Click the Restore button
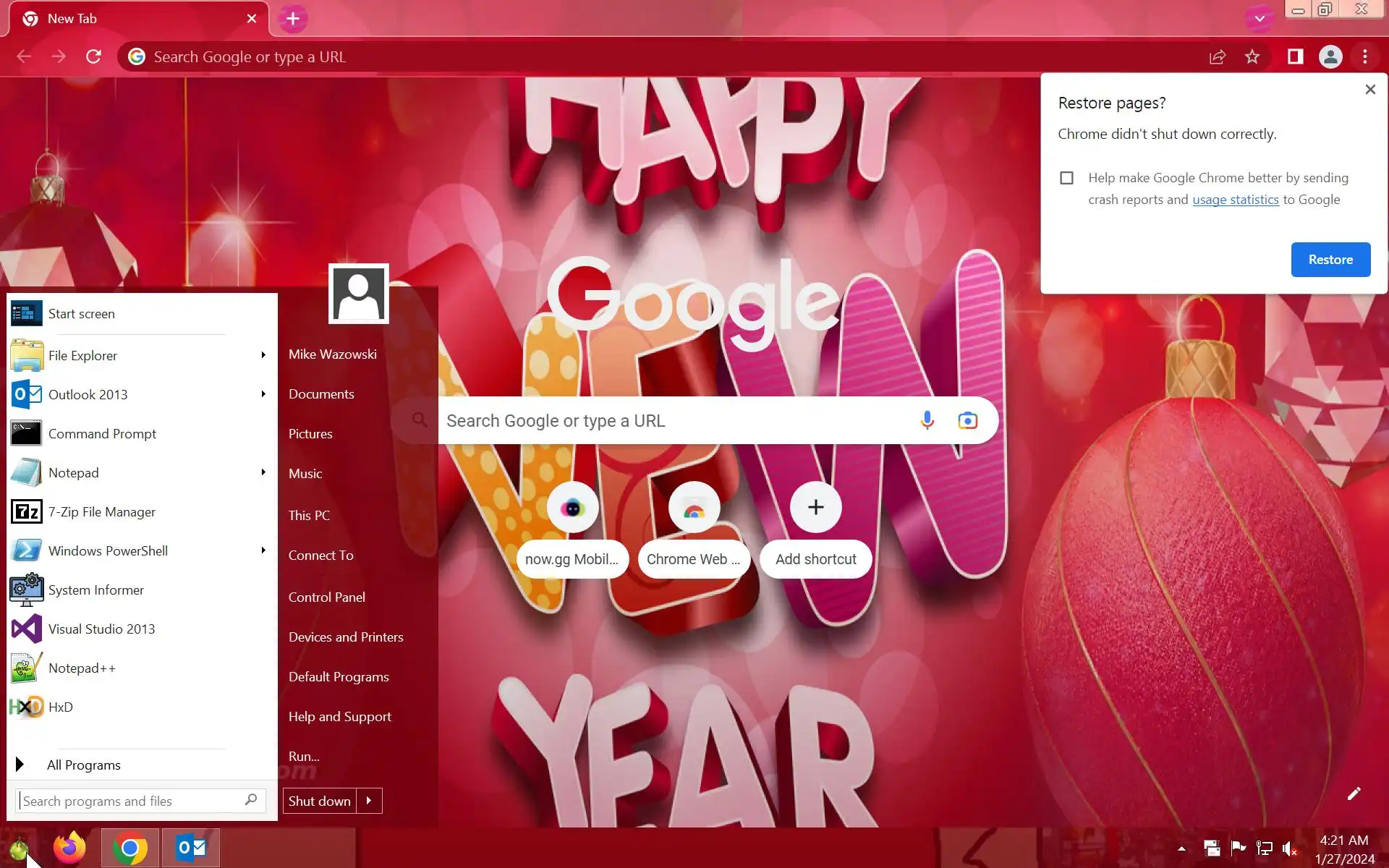 click(1330, 260)
